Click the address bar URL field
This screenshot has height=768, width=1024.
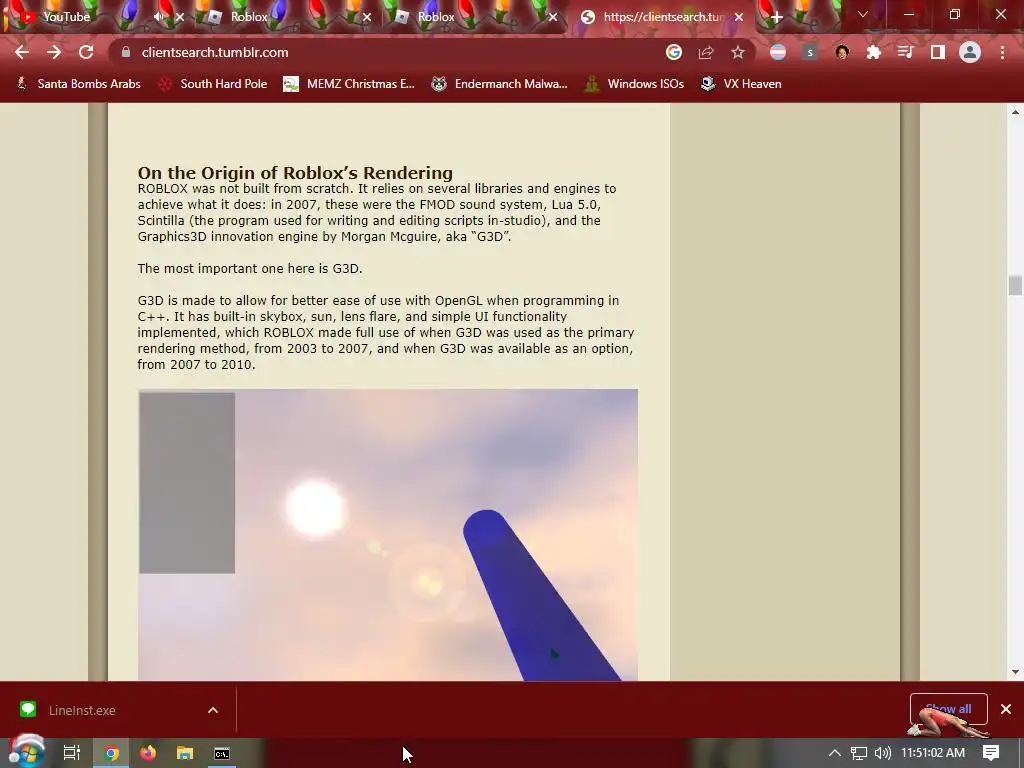(x=392, y=52)
